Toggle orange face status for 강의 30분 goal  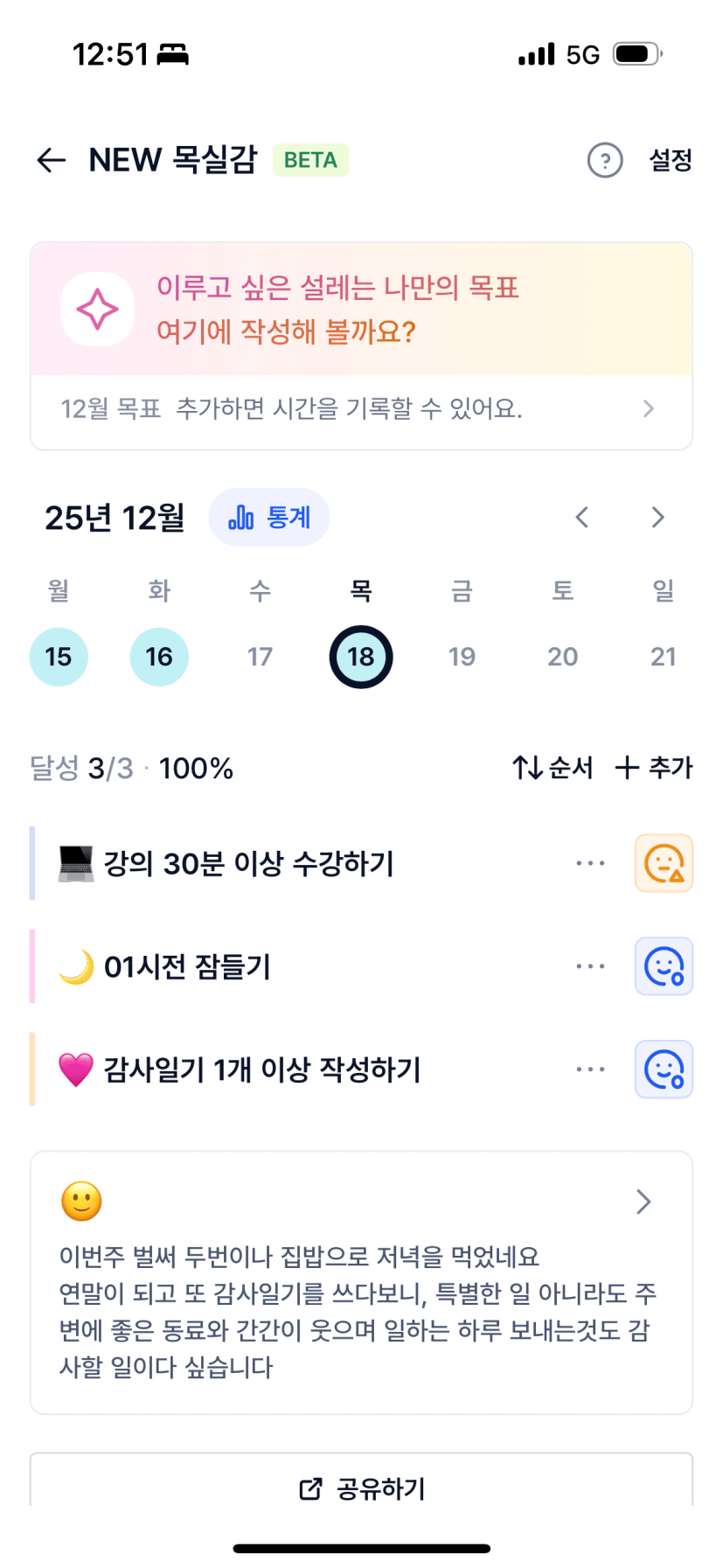(664, 863)
